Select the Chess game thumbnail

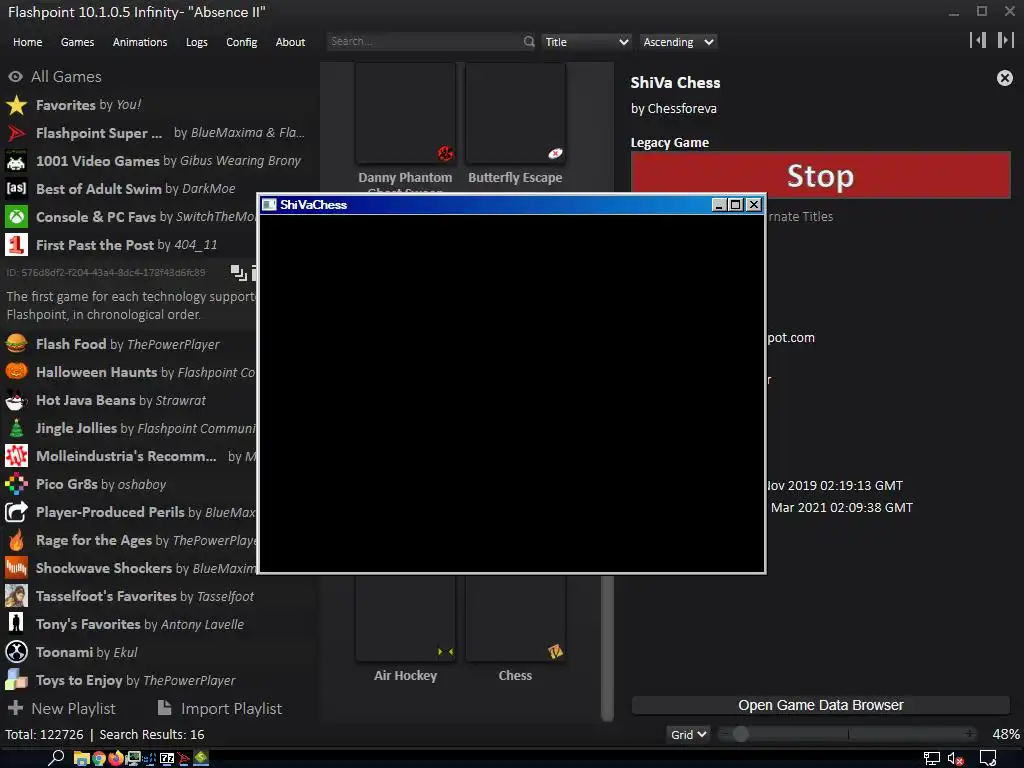click(515, 618)
